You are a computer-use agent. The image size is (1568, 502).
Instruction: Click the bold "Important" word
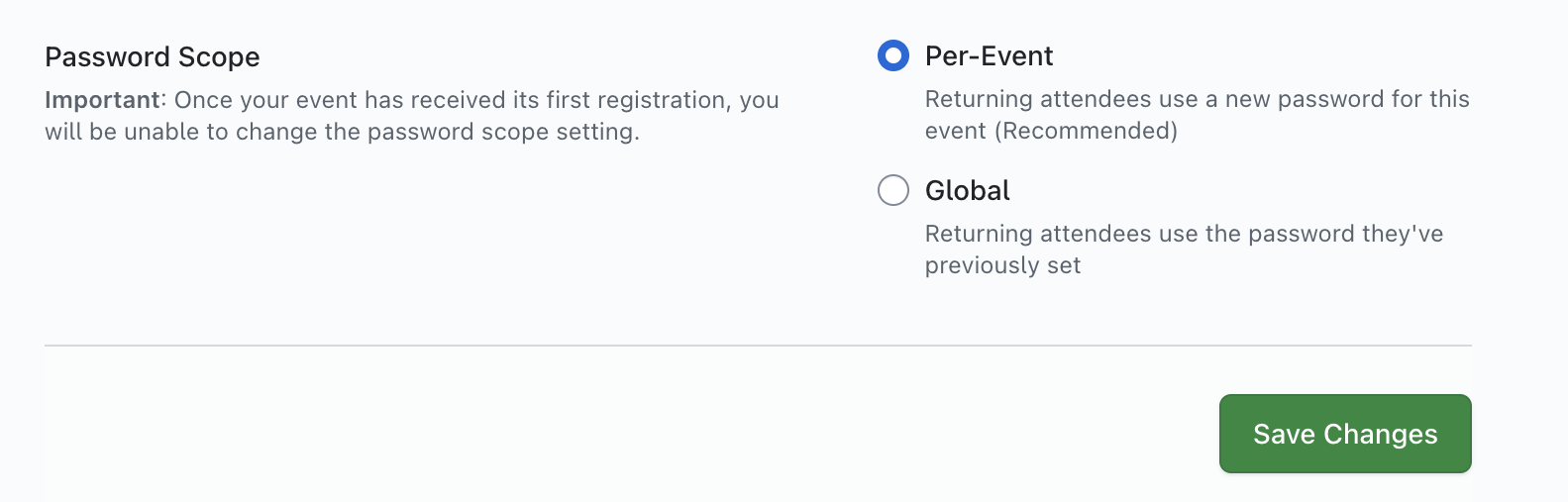(102, 100)
